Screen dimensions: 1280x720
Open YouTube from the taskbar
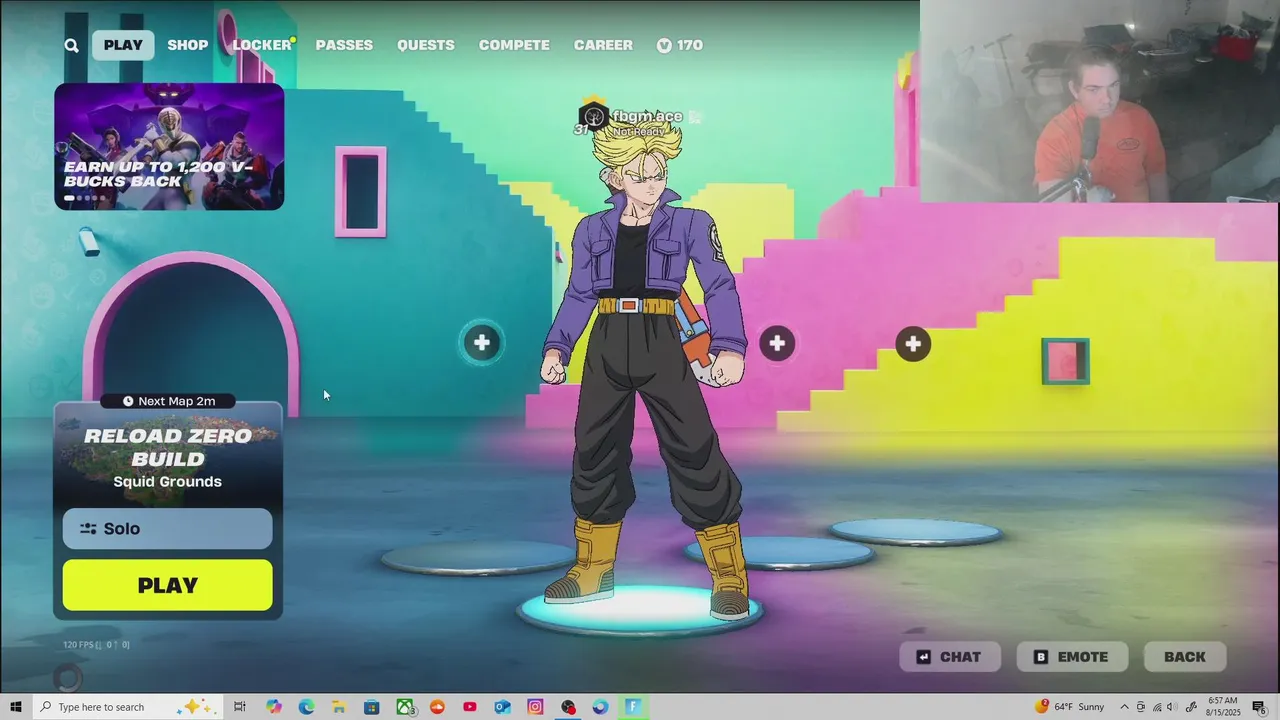470,707
